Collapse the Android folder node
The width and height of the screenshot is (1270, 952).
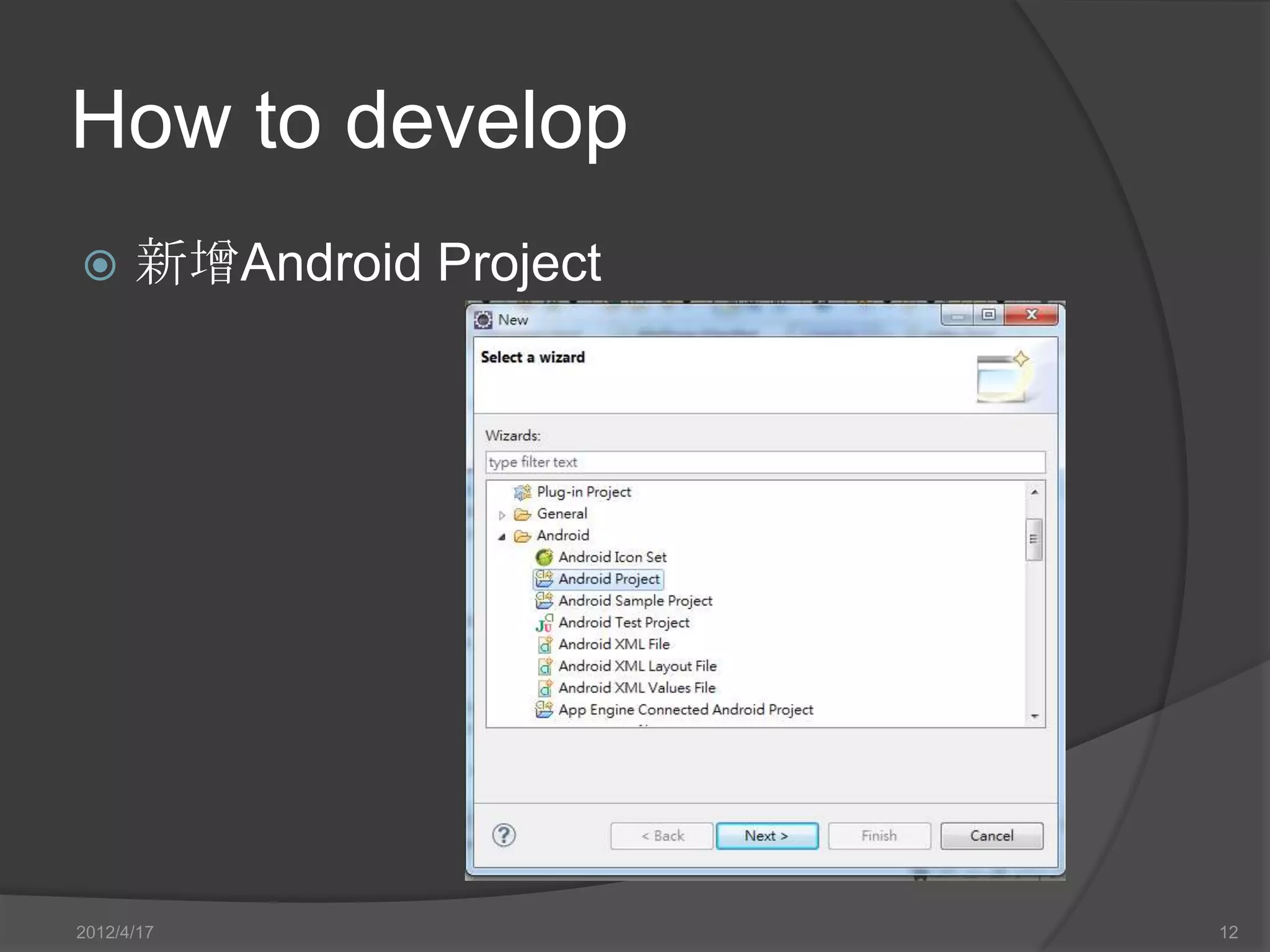coord(502,537)
